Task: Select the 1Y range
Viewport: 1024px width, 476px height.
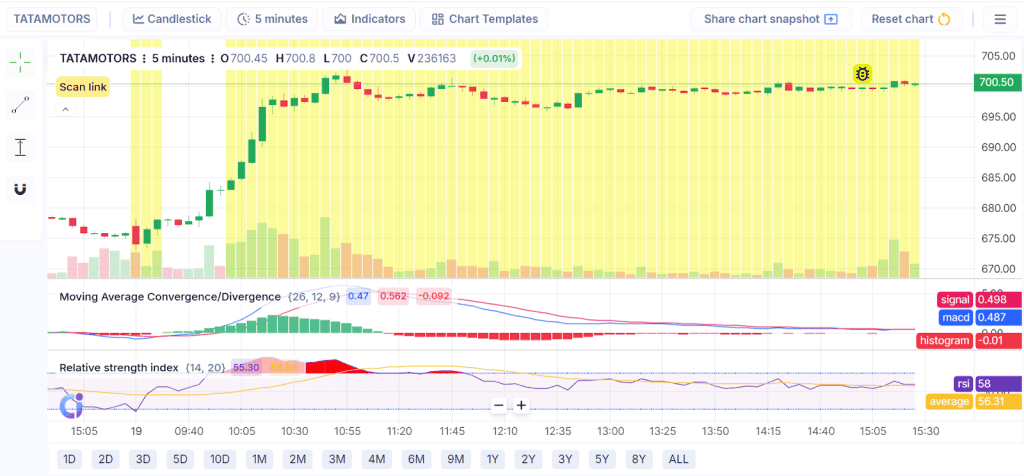Action: click(x=492, y=459)
